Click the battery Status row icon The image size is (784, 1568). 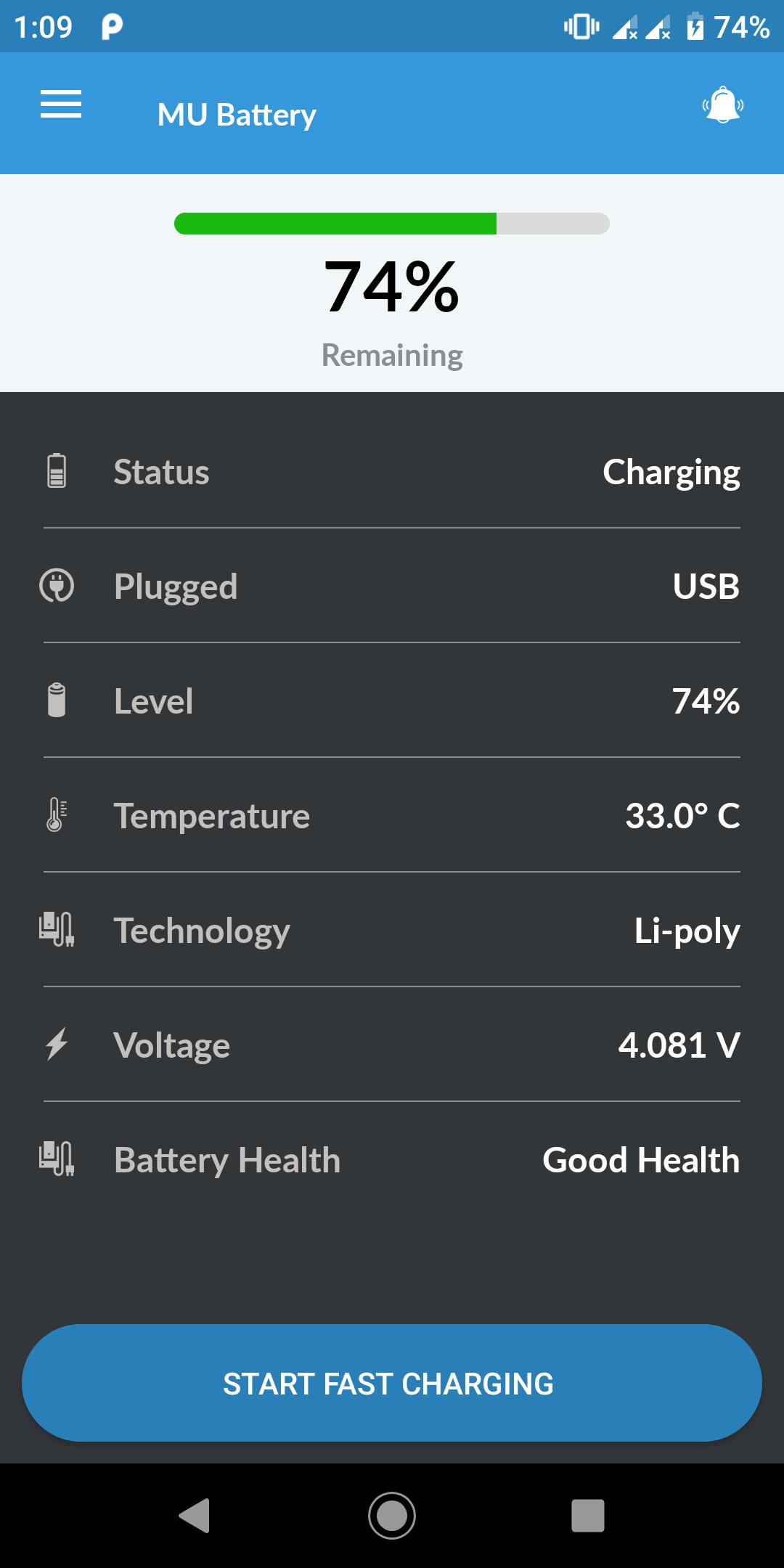click(57, 470)
